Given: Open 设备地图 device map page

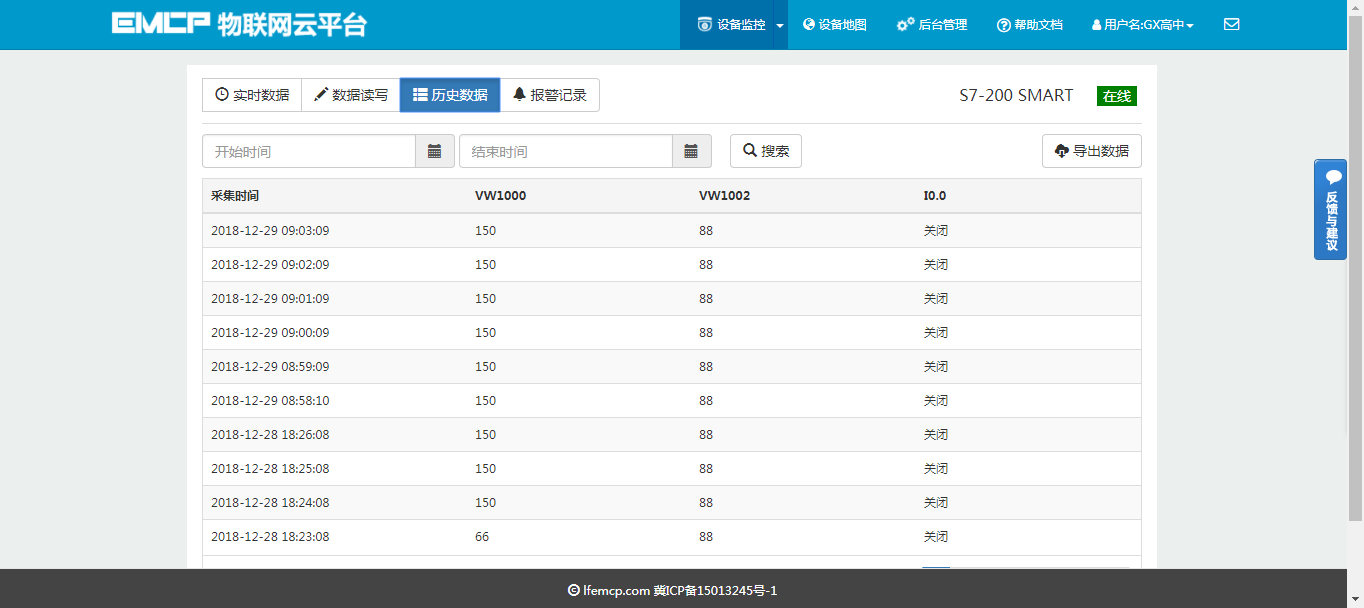Looking at the screenshot, I should coord(835,25).
